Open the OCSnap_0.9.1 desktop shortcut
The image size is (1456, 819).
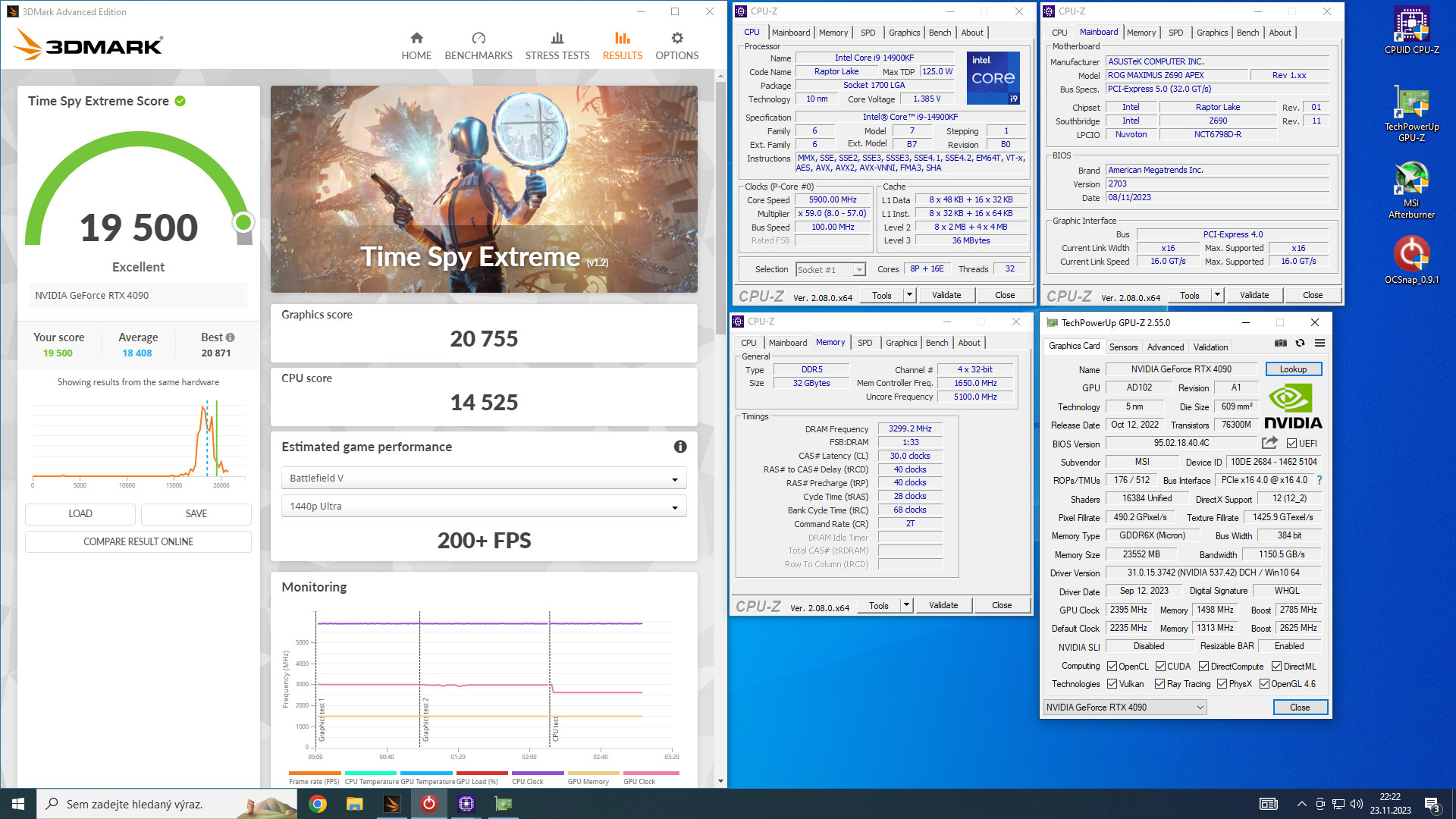click(1412, 260)
